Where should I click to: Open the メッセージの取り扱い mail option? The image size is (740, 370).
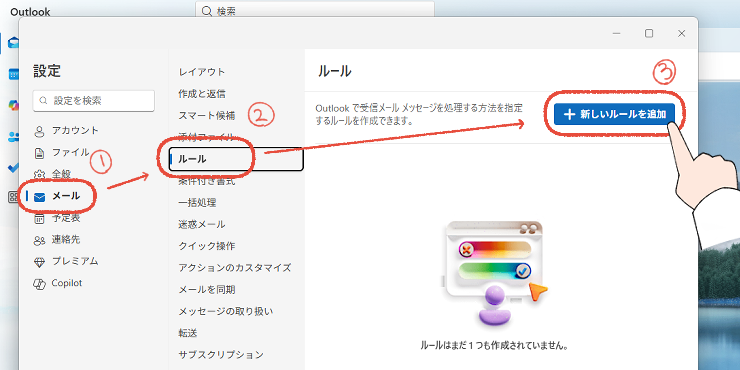click(x=226, y=311)
